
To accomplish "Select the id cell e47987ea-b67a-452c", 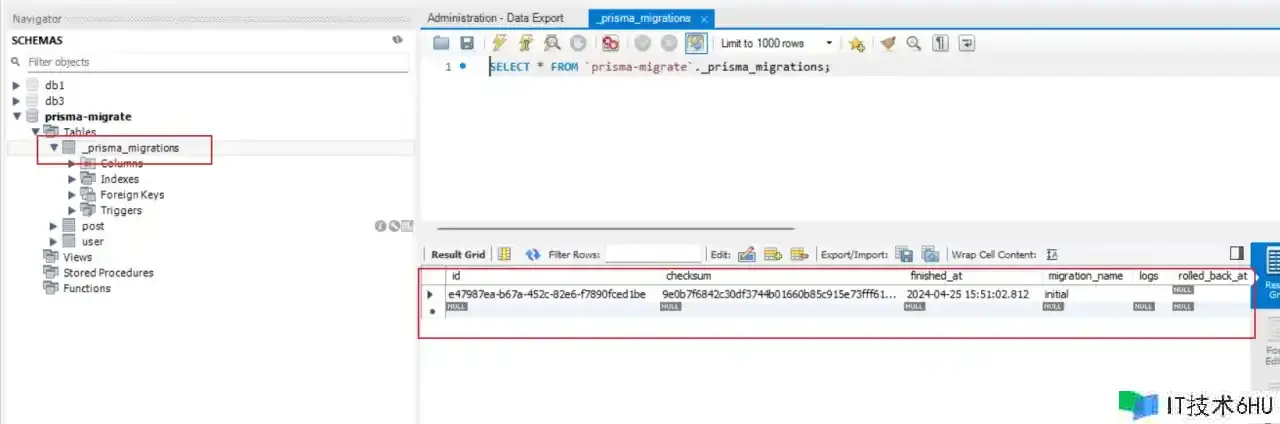I will [x=546, y=295].
